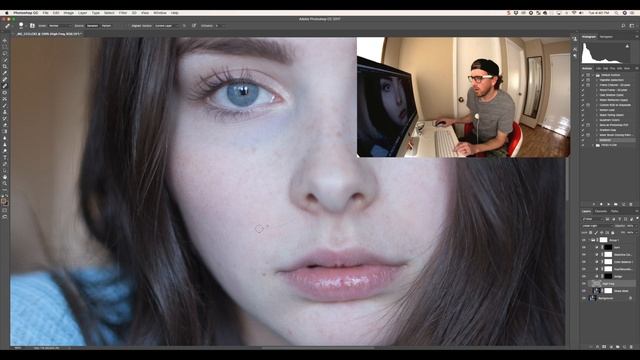Image resolution: width=640 pixels, height=360 pixels.
Task: Switch to the Channels tab
Action: (x=600, y=211)
